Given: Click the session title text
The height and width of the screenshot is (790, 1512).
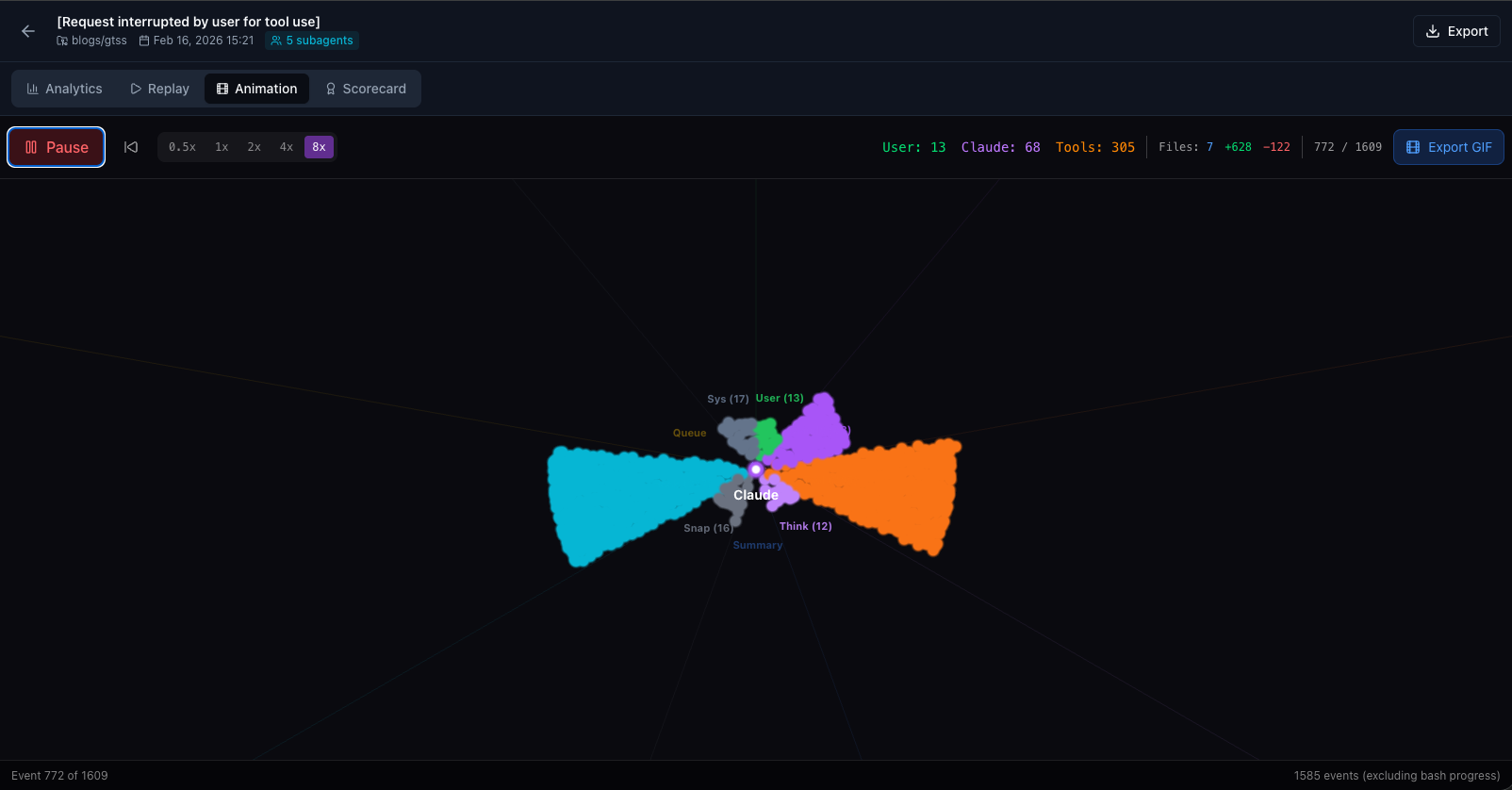Looking at the screenshot, I should 189,22.
